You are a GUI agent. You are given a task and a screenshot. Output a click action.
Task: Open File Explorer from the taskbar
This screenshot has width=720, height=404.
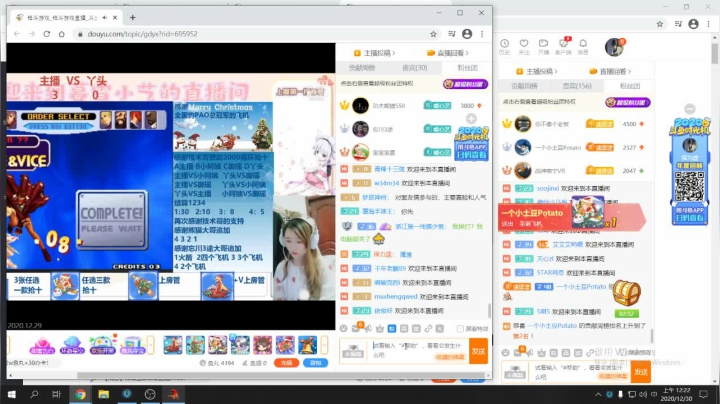coord(104,394)
